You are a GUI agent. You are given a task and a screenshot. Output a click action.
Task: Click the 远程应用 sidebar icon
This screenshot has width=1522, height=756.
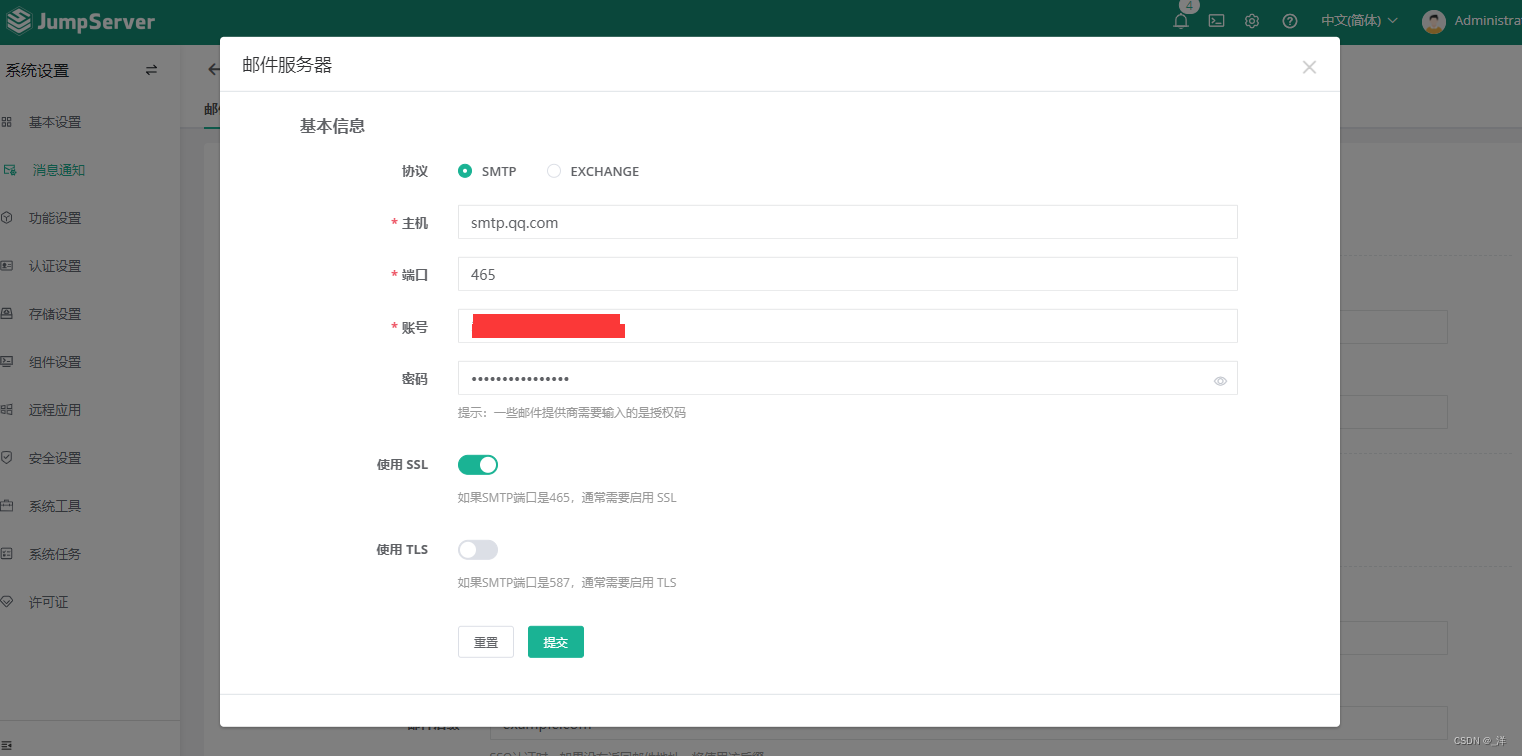coord(7,410)
